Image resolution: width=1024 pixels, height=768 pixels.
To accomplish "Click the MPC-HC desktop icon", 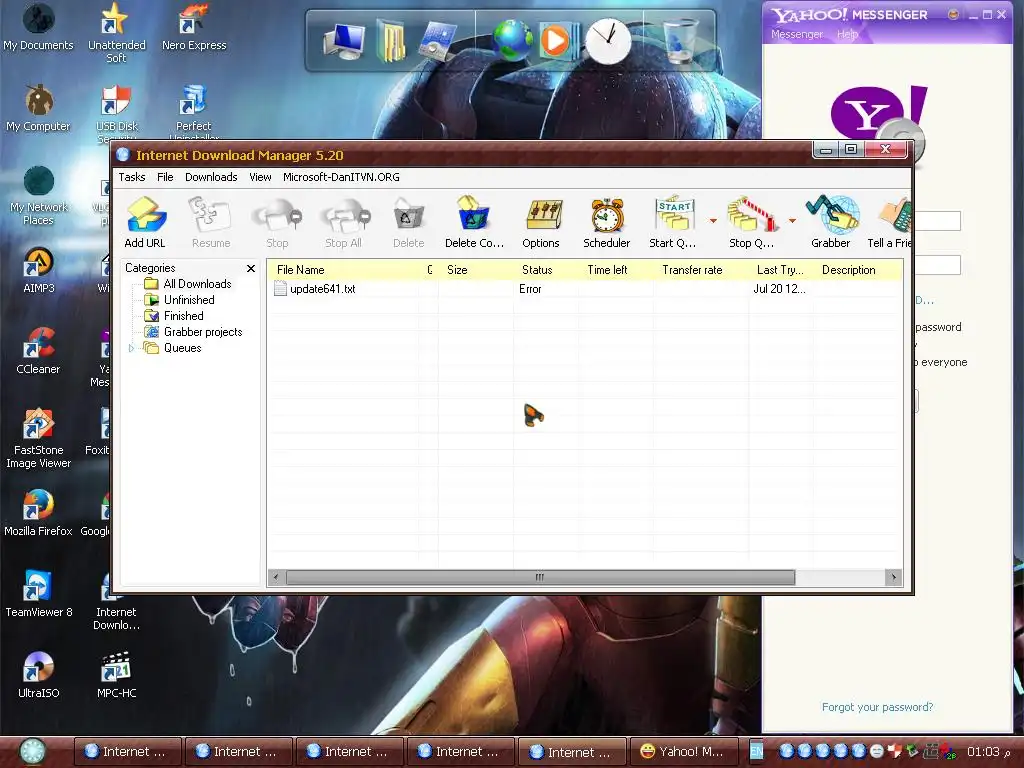I will tap(116, 675).
